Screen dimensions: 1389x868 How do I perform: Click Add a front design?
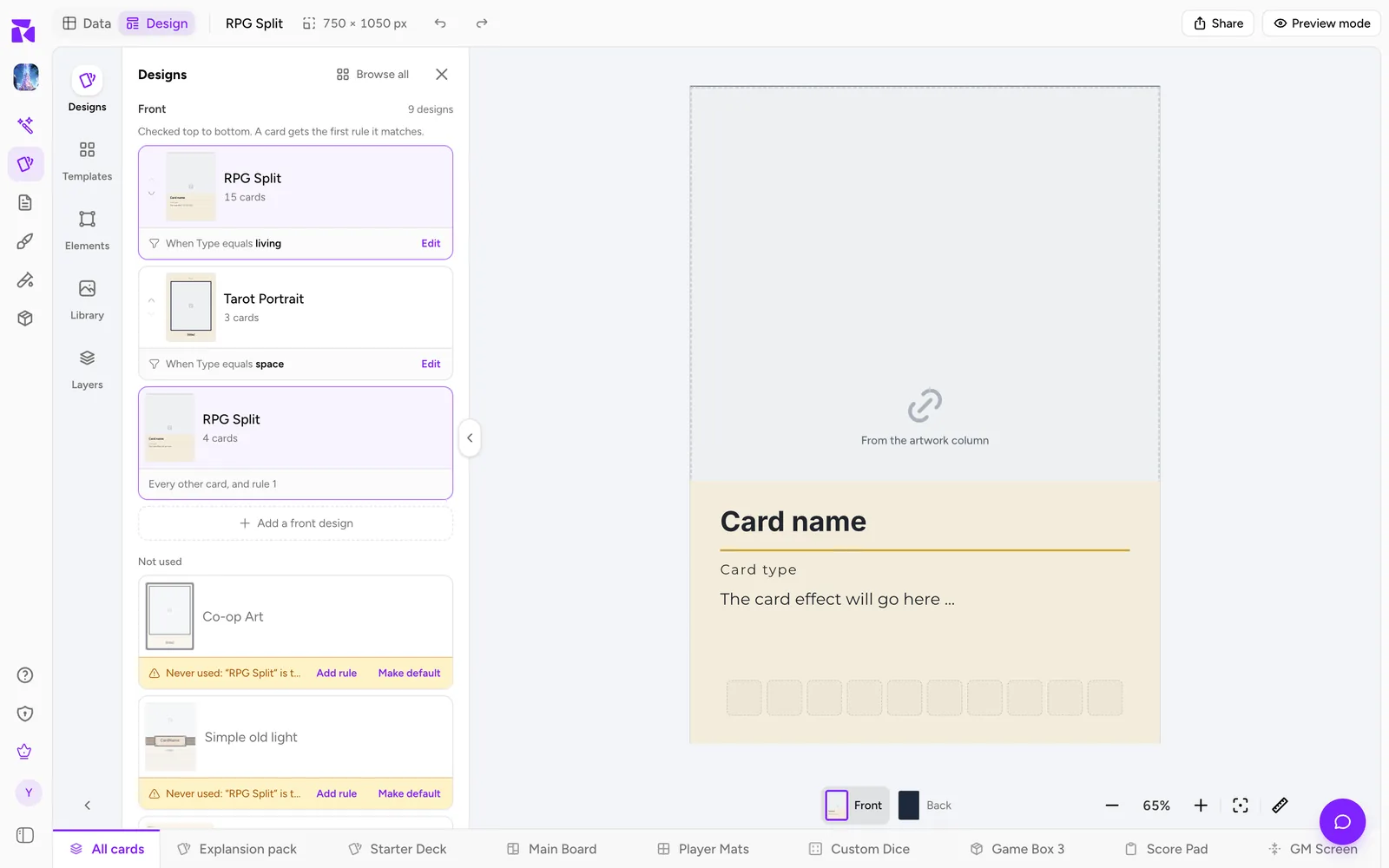[296, 523]
